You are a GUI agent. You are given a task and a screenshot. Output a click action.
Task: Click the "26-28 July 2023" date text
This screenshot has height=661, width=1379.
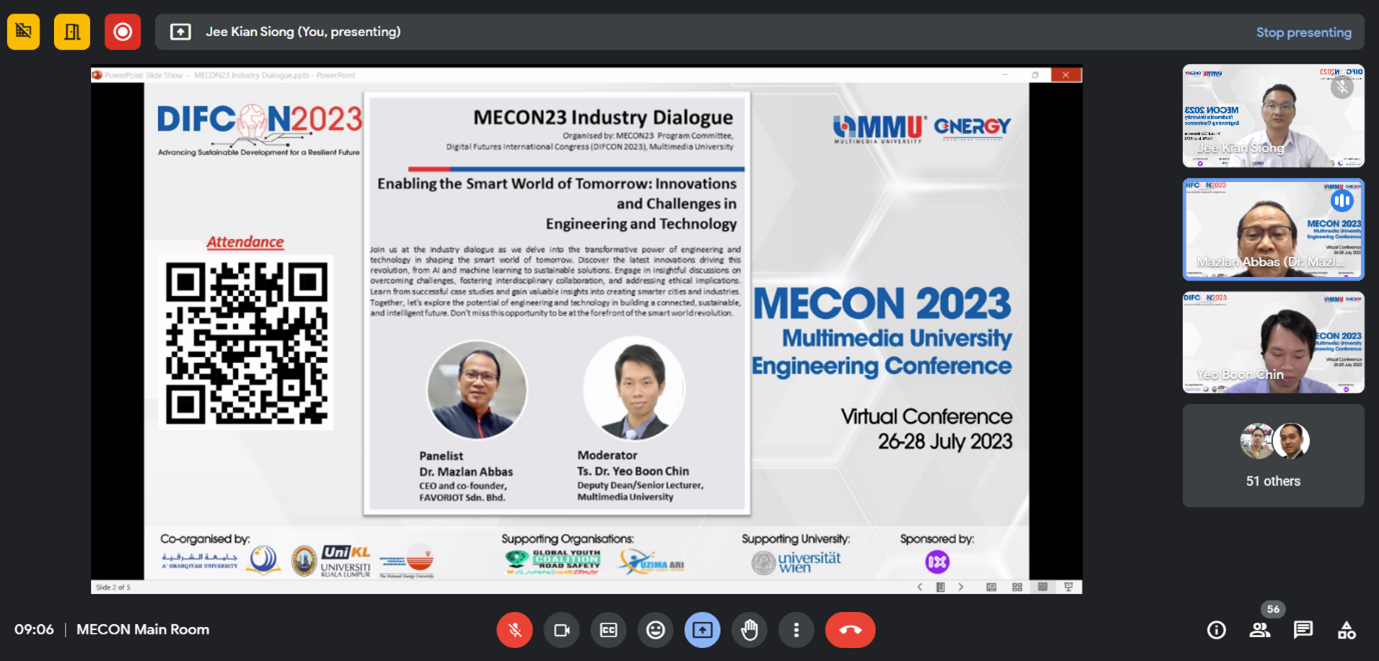[945, 442]
